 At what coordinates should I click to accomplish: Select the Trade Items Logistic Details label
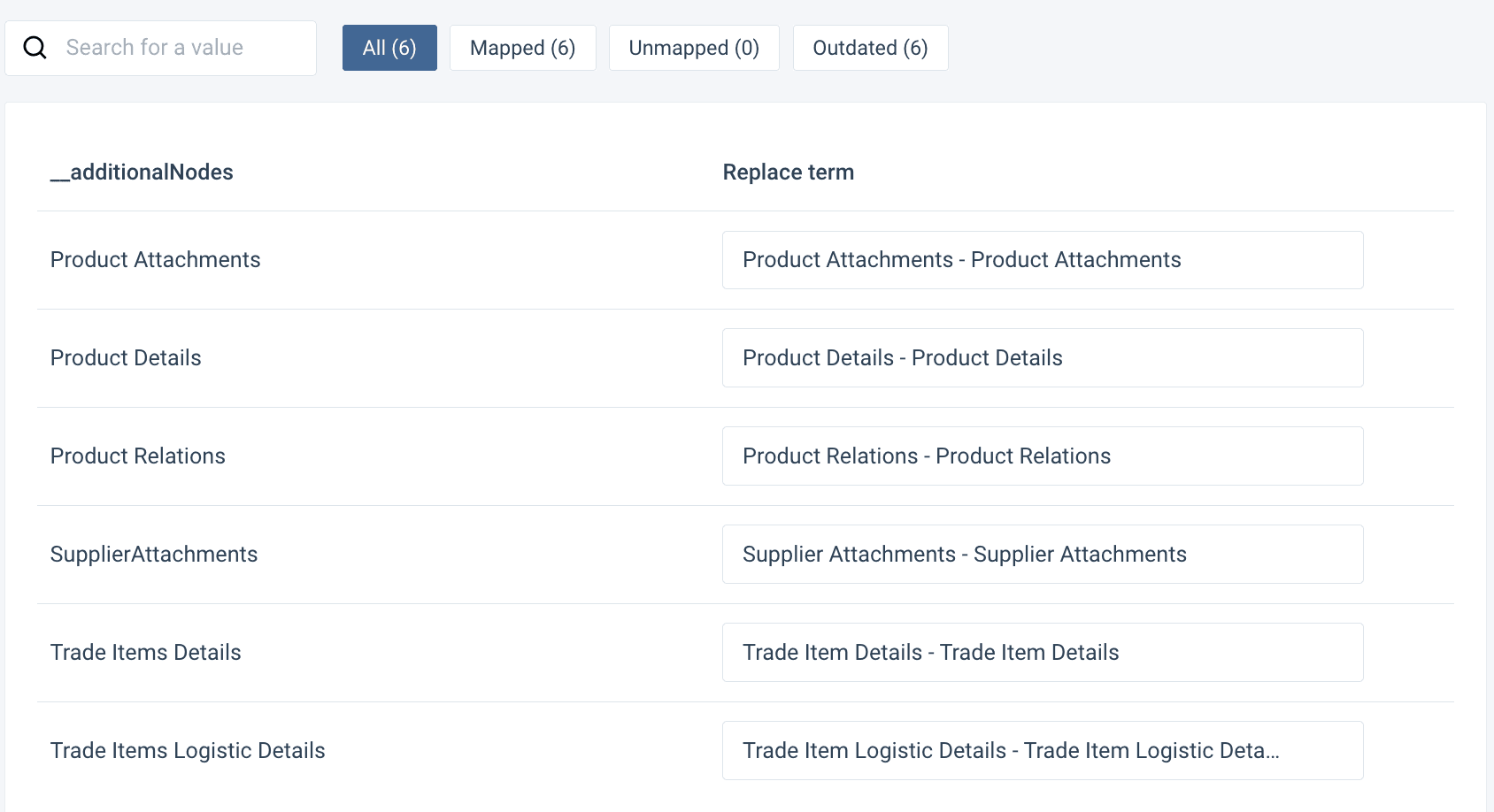(188, 751)
